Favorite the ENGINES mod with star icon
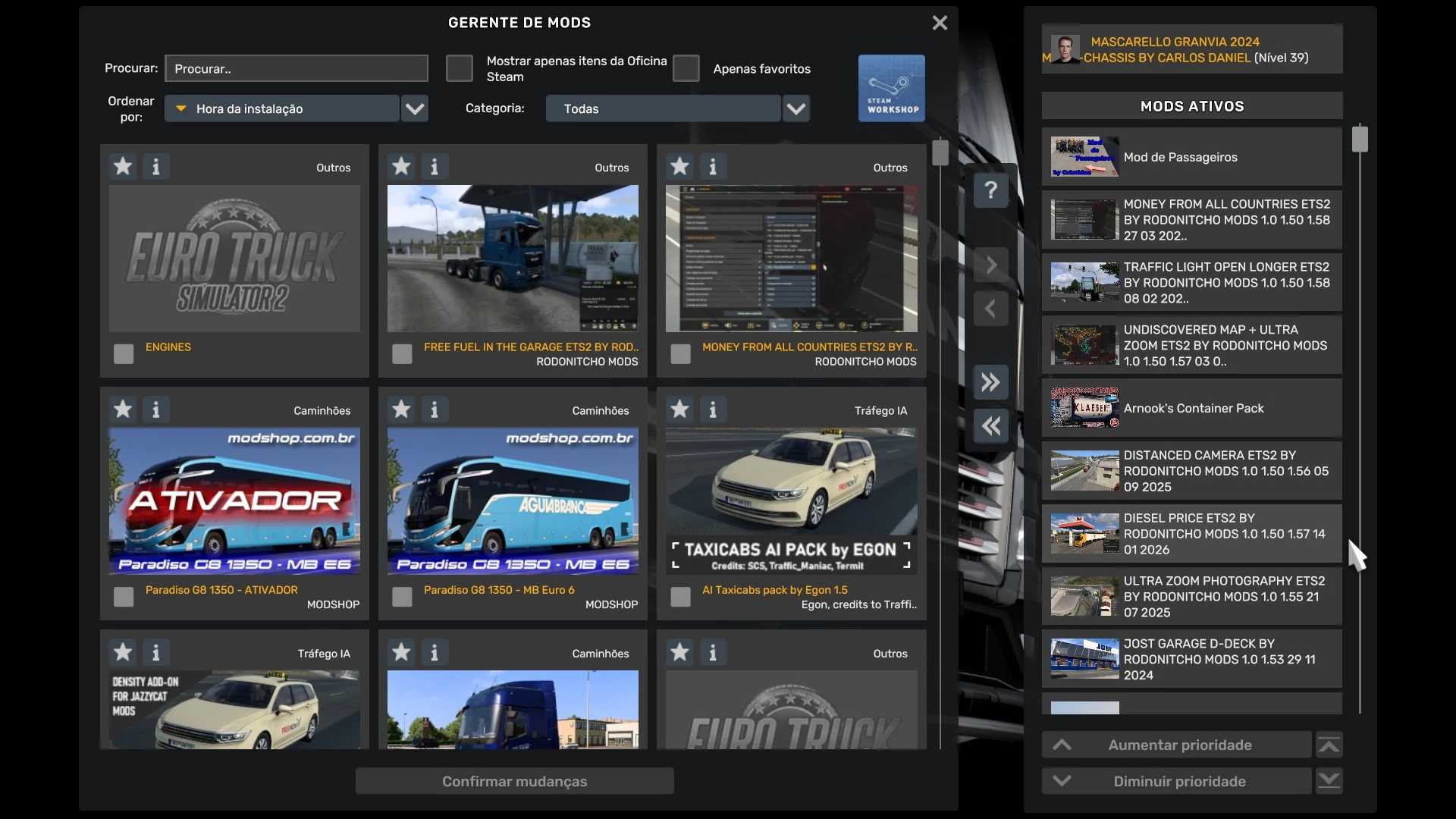The height and width of the screenshot is (819, 1456). tap(123, 166)
